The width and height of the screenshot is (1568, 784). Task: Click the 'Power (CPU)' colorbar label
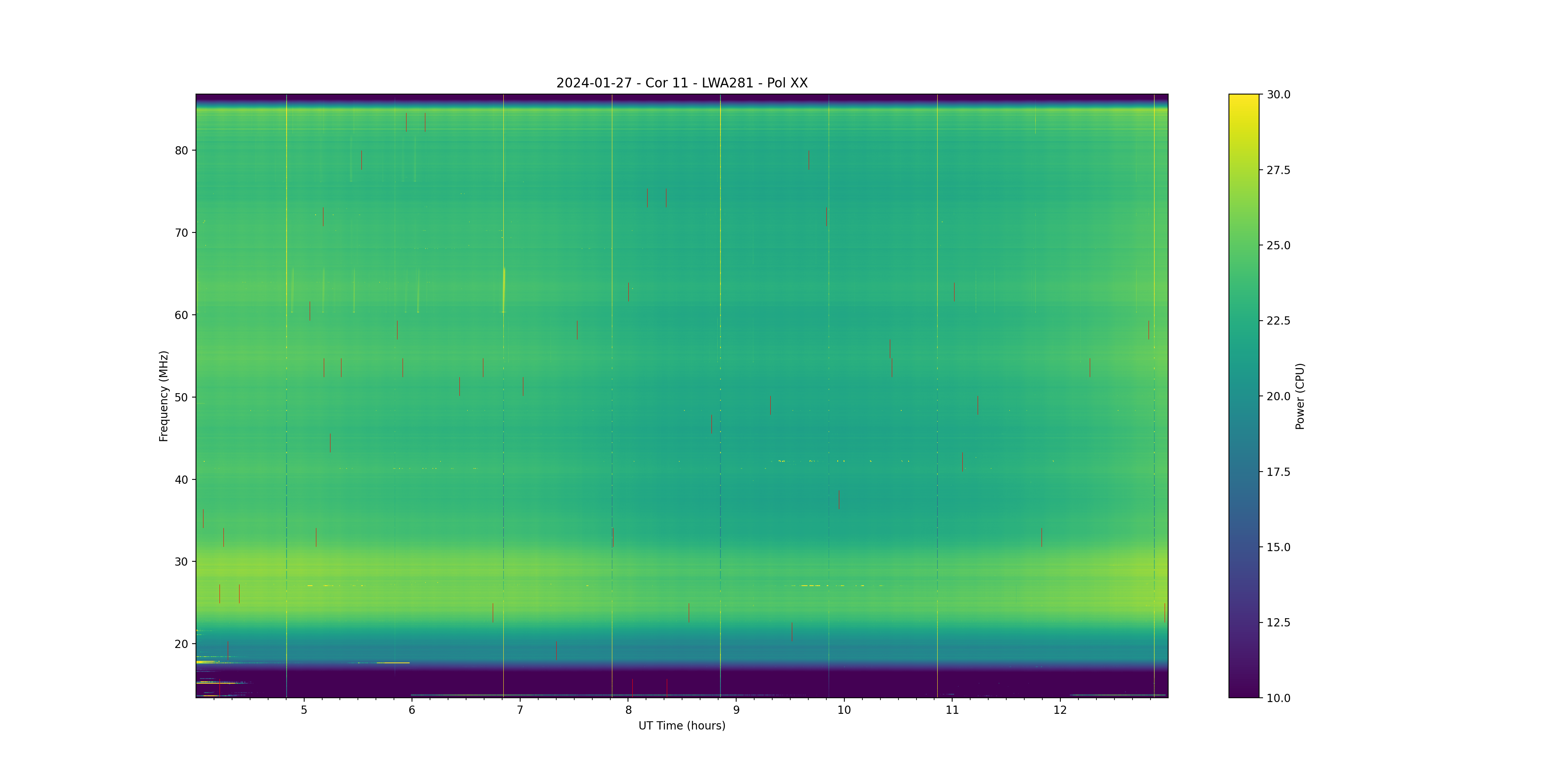[x=1299, y=396]
